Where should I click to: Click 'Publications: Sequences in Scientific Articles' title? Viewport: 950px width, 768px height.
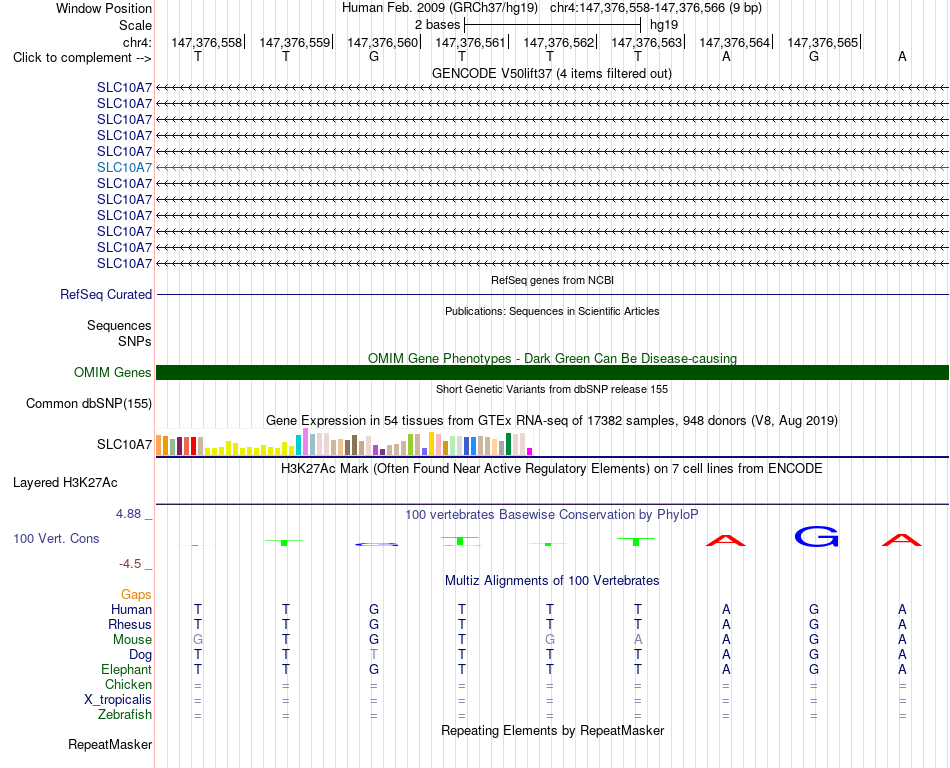point(552,311)
